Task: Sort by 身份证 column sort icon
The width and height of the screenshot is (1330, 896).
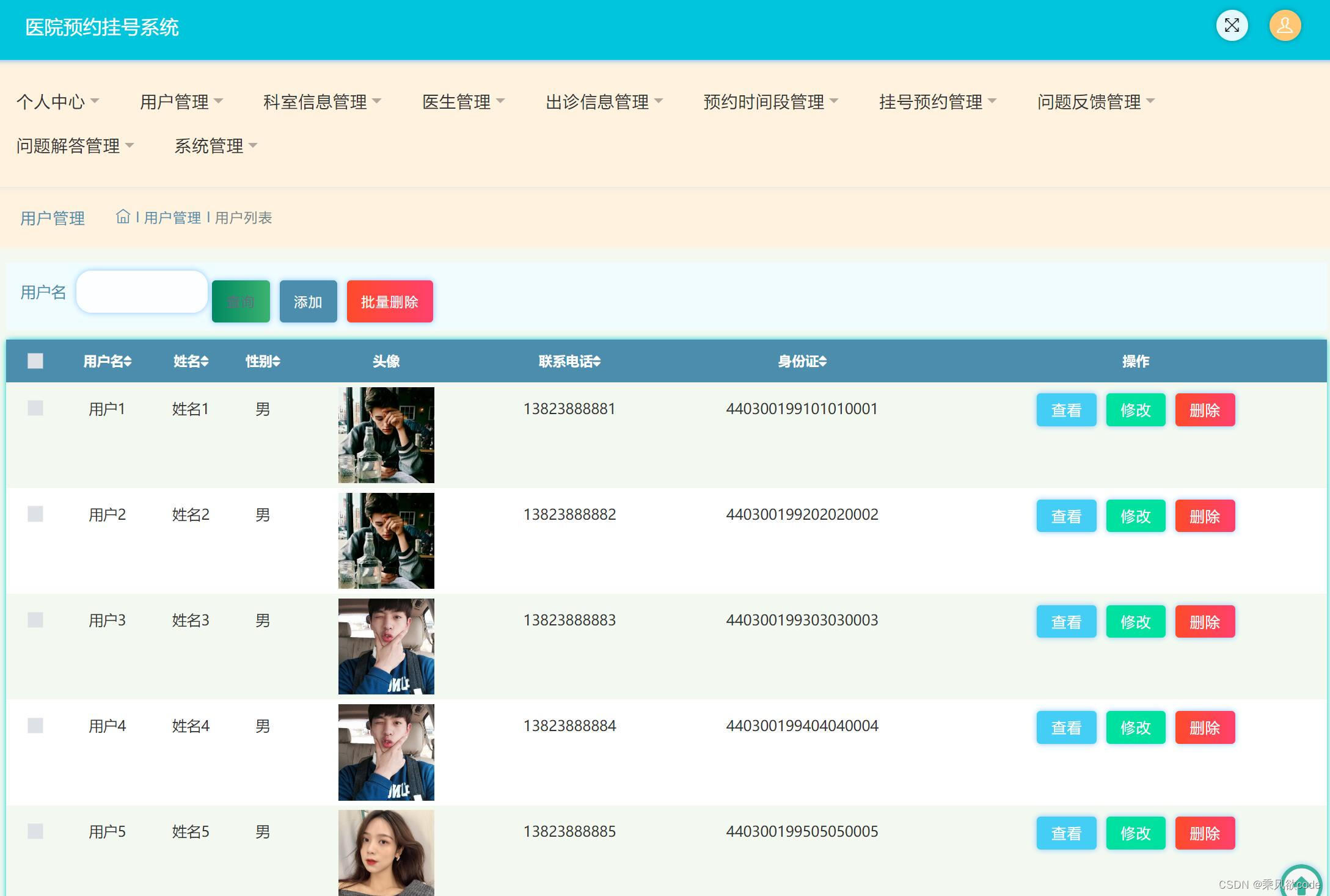Action: (823, 362)
